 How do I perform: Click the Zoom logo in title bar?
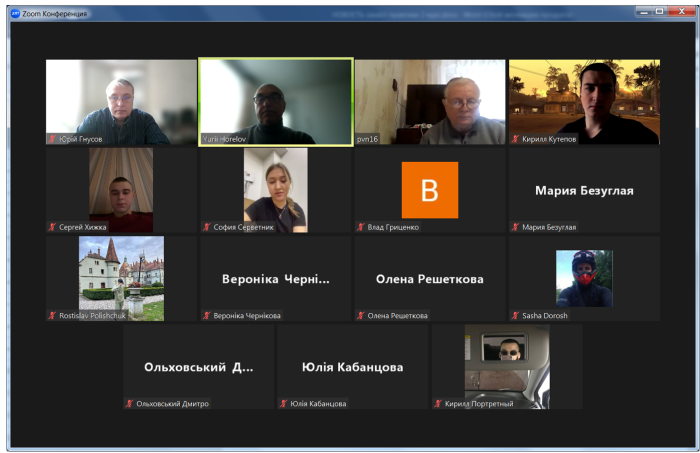pos(15,13)
